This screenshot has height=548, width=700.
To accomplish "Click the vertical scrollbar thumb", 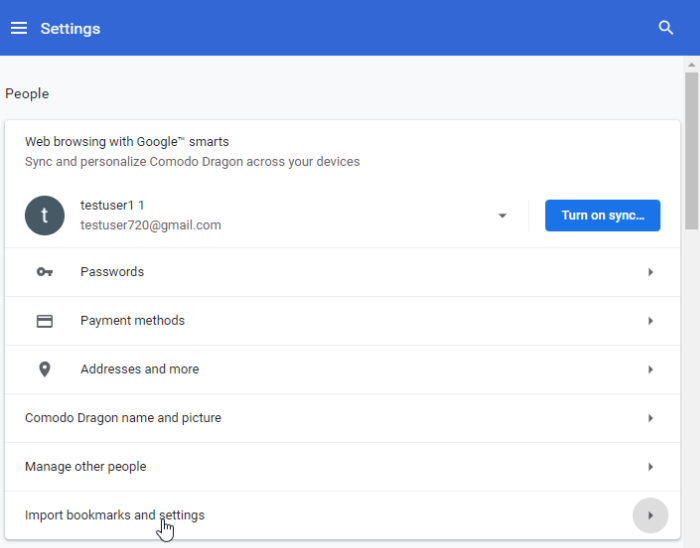I will 692,152.
